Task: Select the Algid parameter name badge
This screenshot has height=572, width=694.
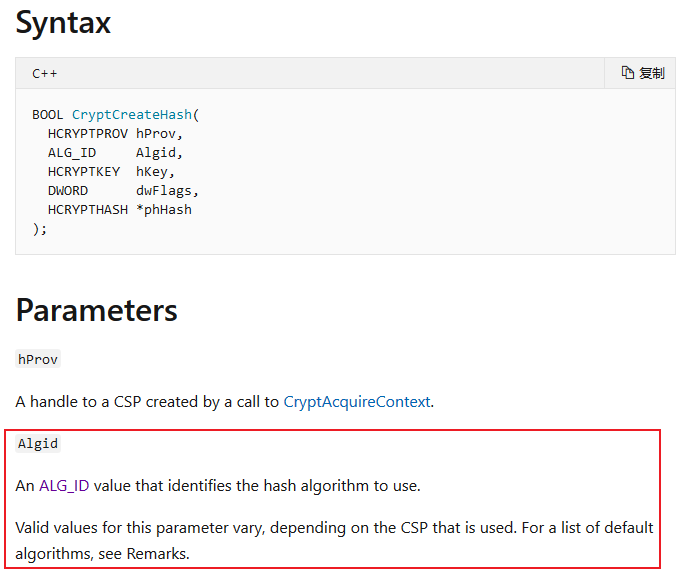Action: [x=38, y=443]
